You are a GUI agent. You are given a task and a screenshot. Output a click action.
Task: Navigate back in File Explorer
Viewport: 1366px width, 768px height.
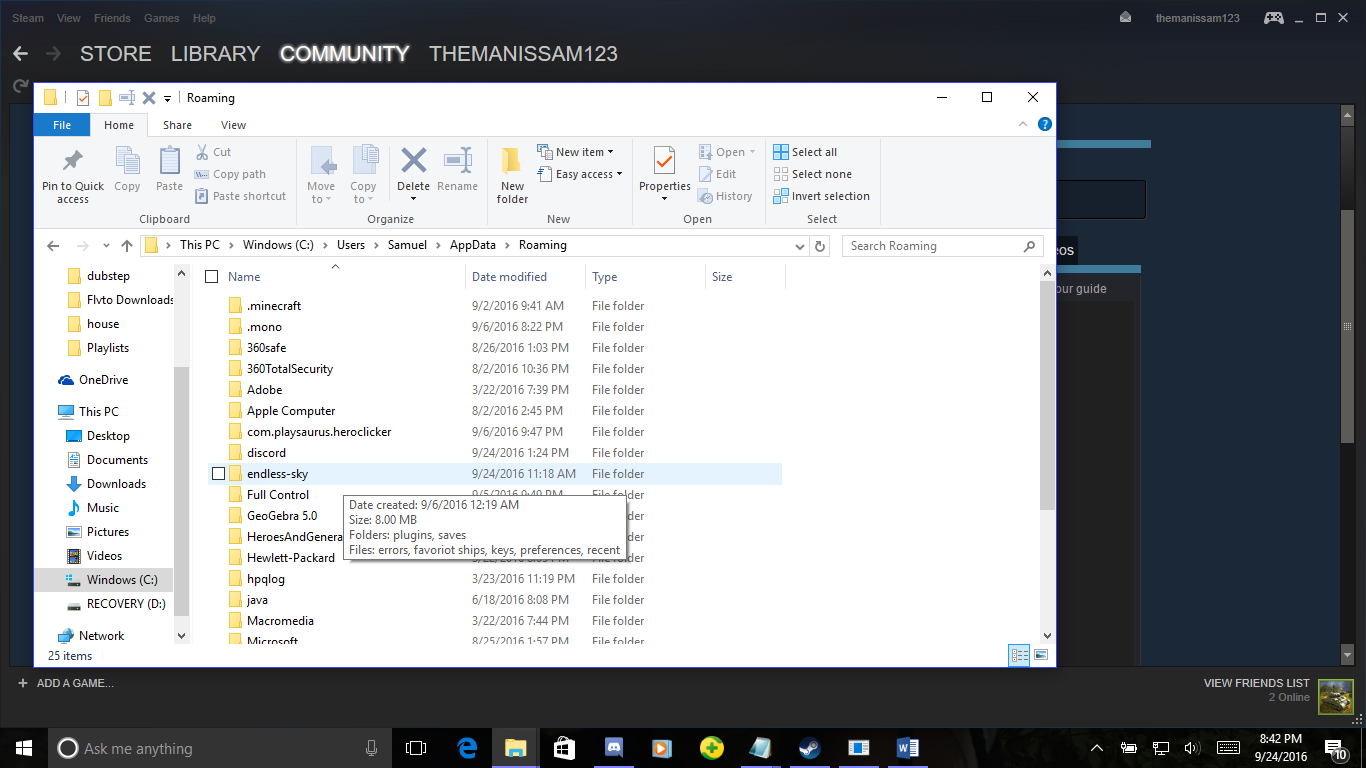54,246
